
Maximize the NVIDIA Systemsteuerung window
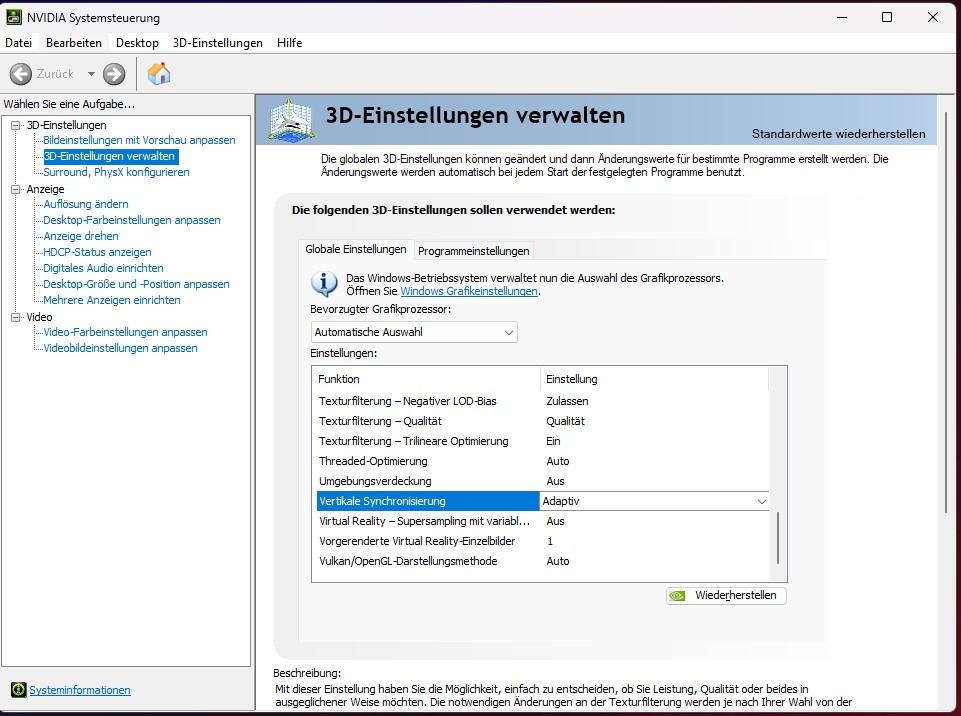(887, 17)
